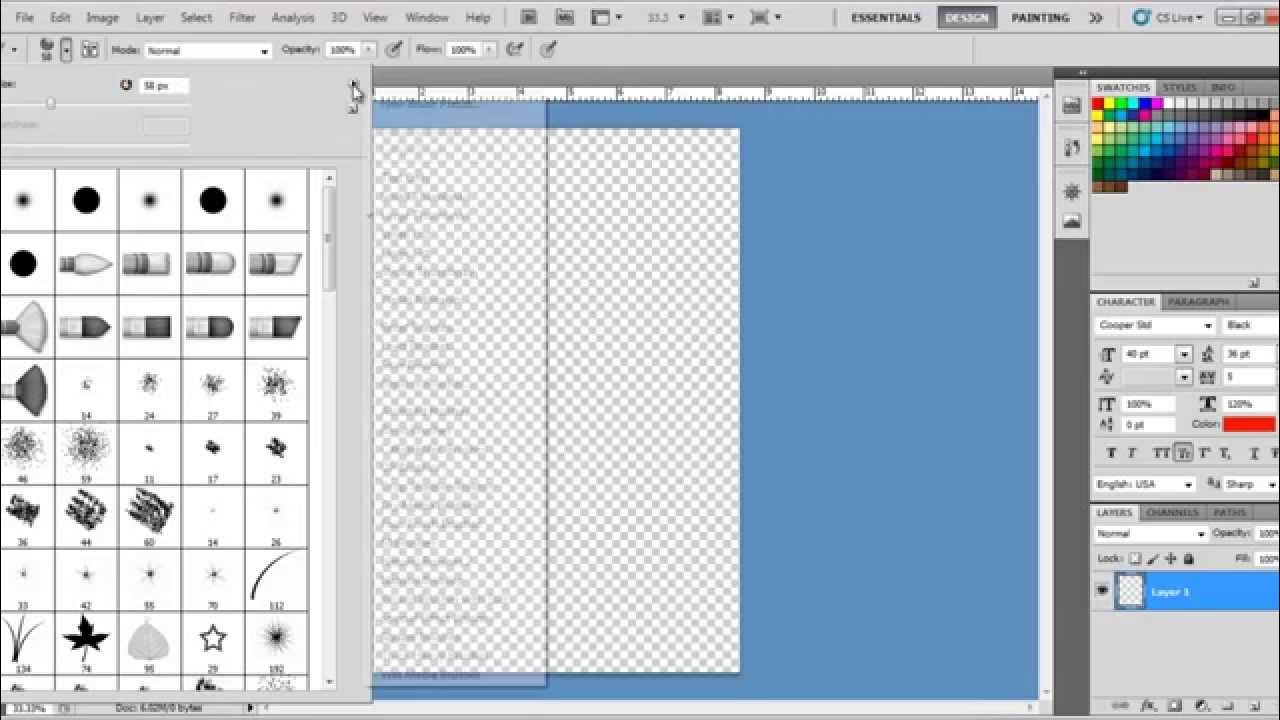1280x720 pixels.
Task: Switch to the Swatches tab
Action: pyautogui.click(x=1123, y=88)
